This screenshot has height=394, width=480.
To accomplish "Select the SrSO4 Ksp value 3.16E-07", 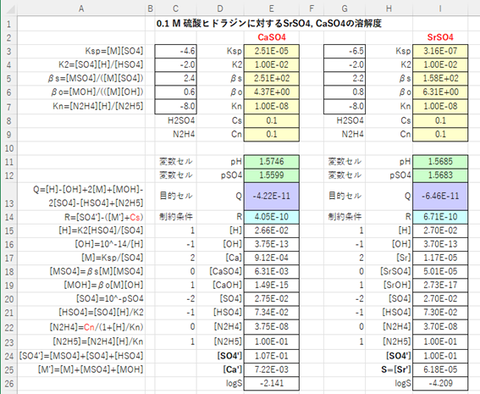I will [440, 51].
